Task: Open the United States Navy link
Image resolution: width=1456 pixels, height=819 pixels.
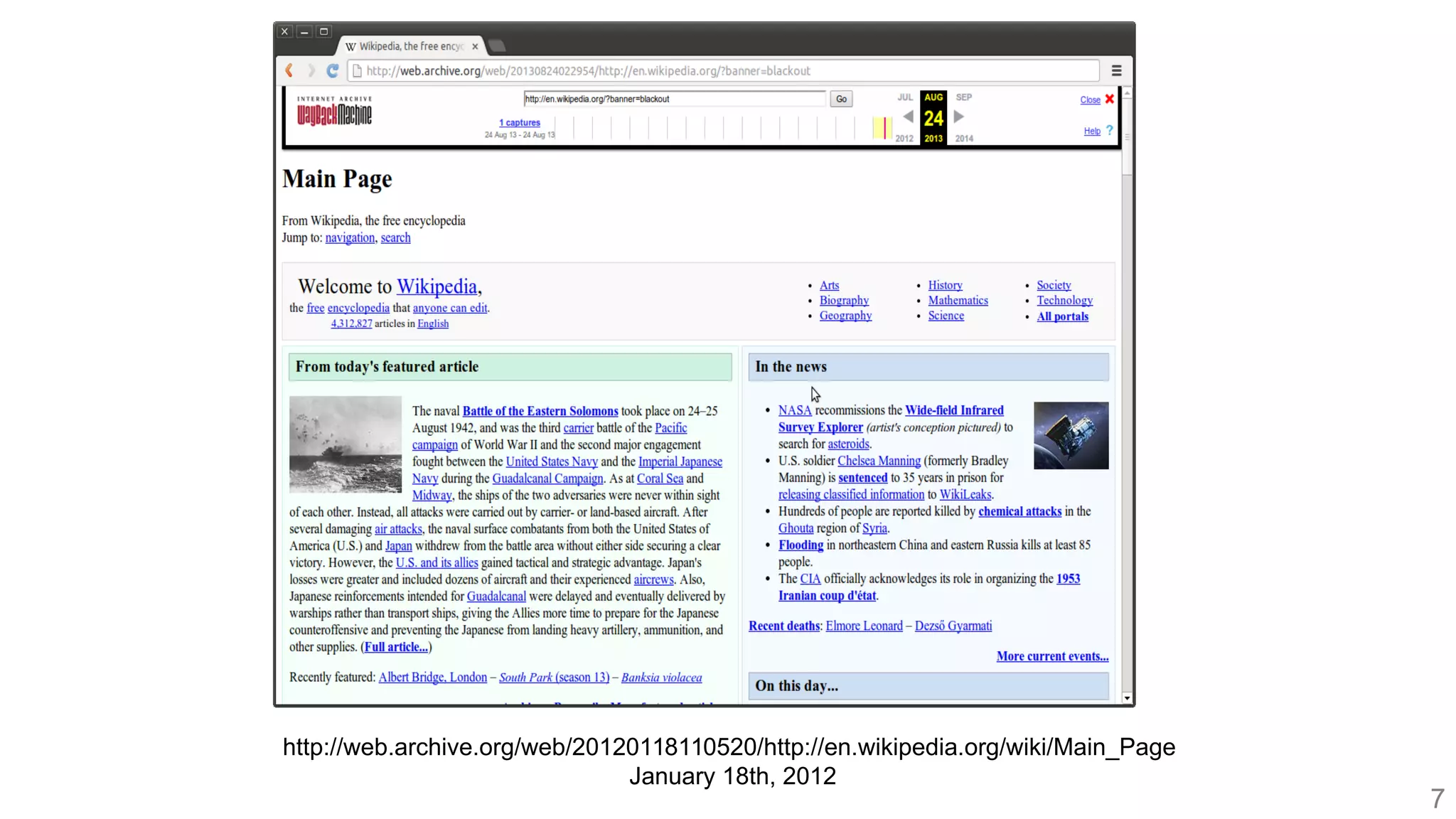Action: pyautogui.click(x=552, y=461)
